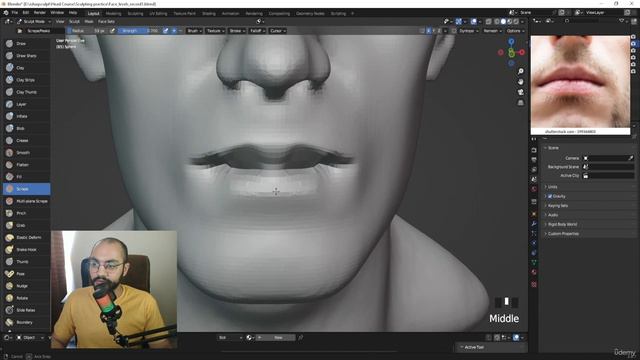Click the camera view icon in viewport
Screen dimensions: 640x360
[520, 92]
